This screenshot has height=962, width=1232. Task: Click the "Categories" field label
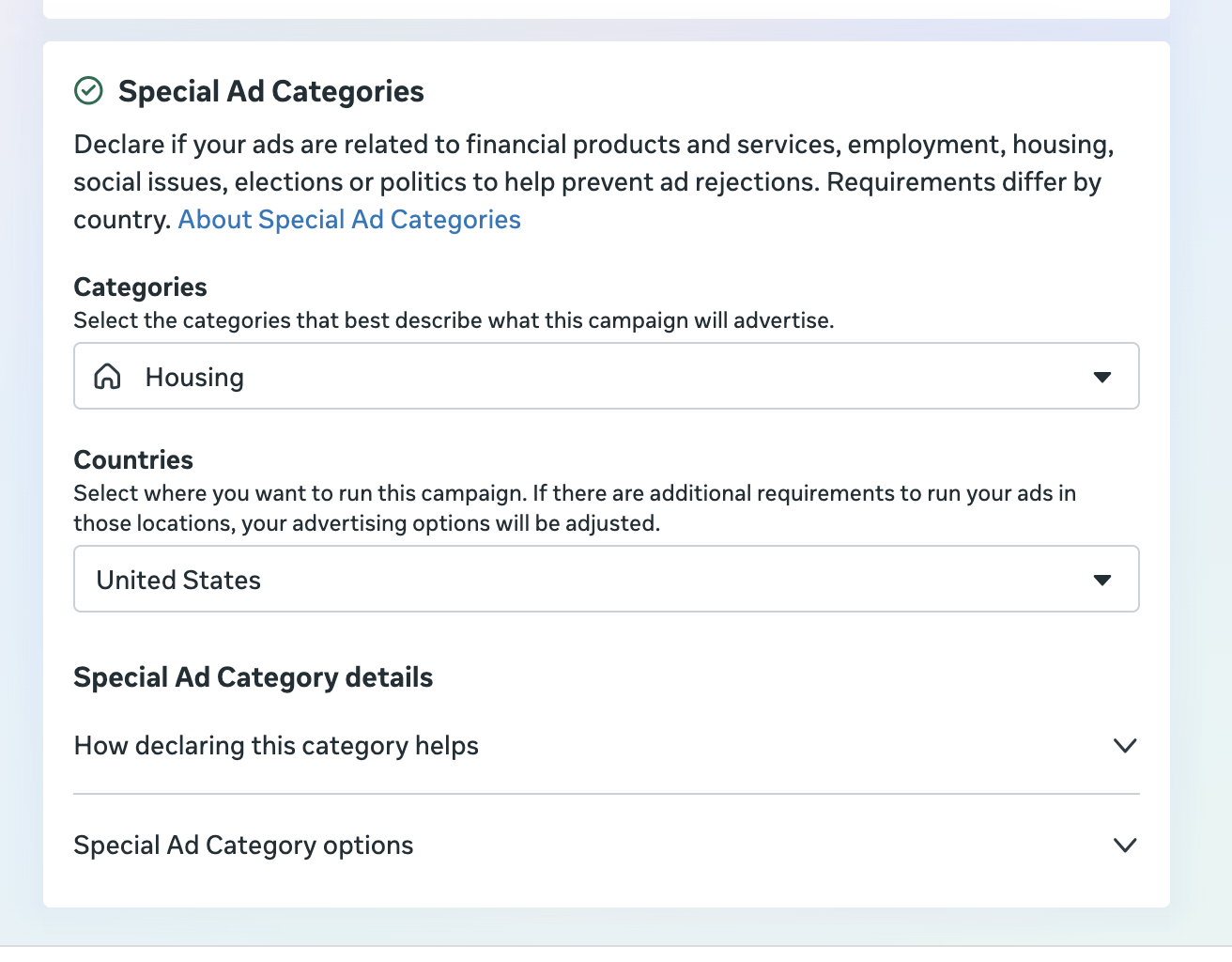point(141,287)
